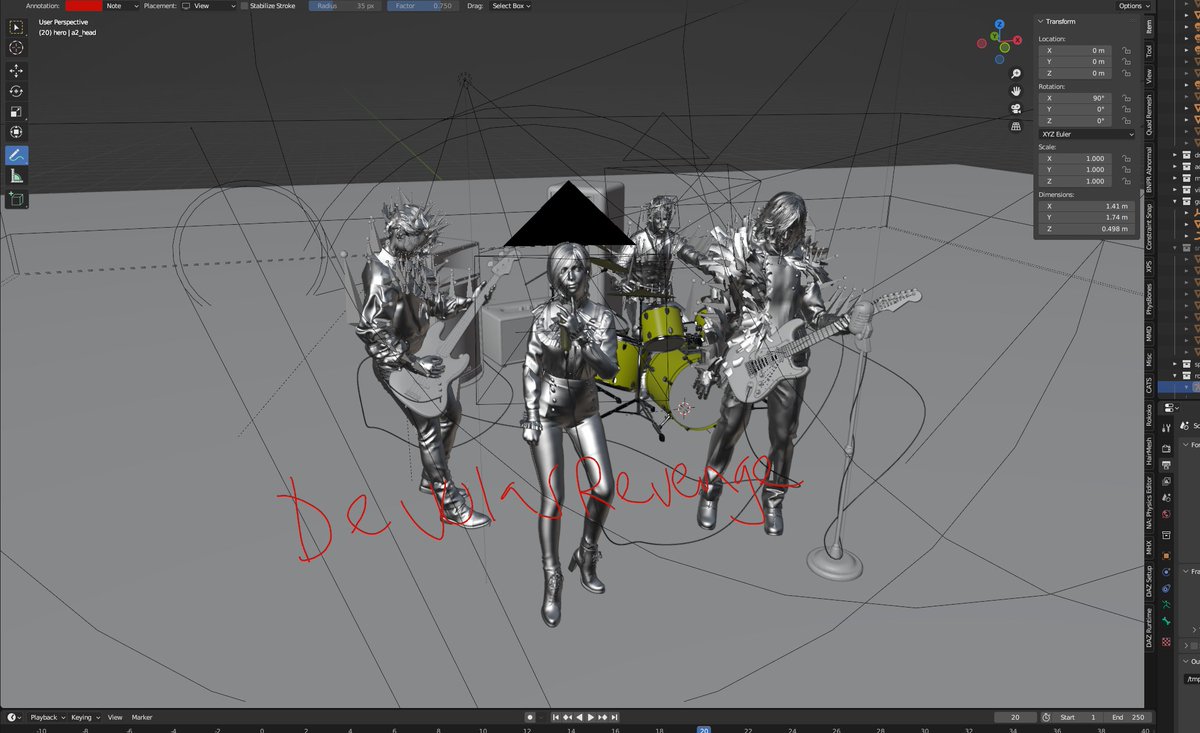The height and width of the screenshot is (733, 1200).
Task: Switch perspective/orthographic grid icon
Action: click(1016, 126)
